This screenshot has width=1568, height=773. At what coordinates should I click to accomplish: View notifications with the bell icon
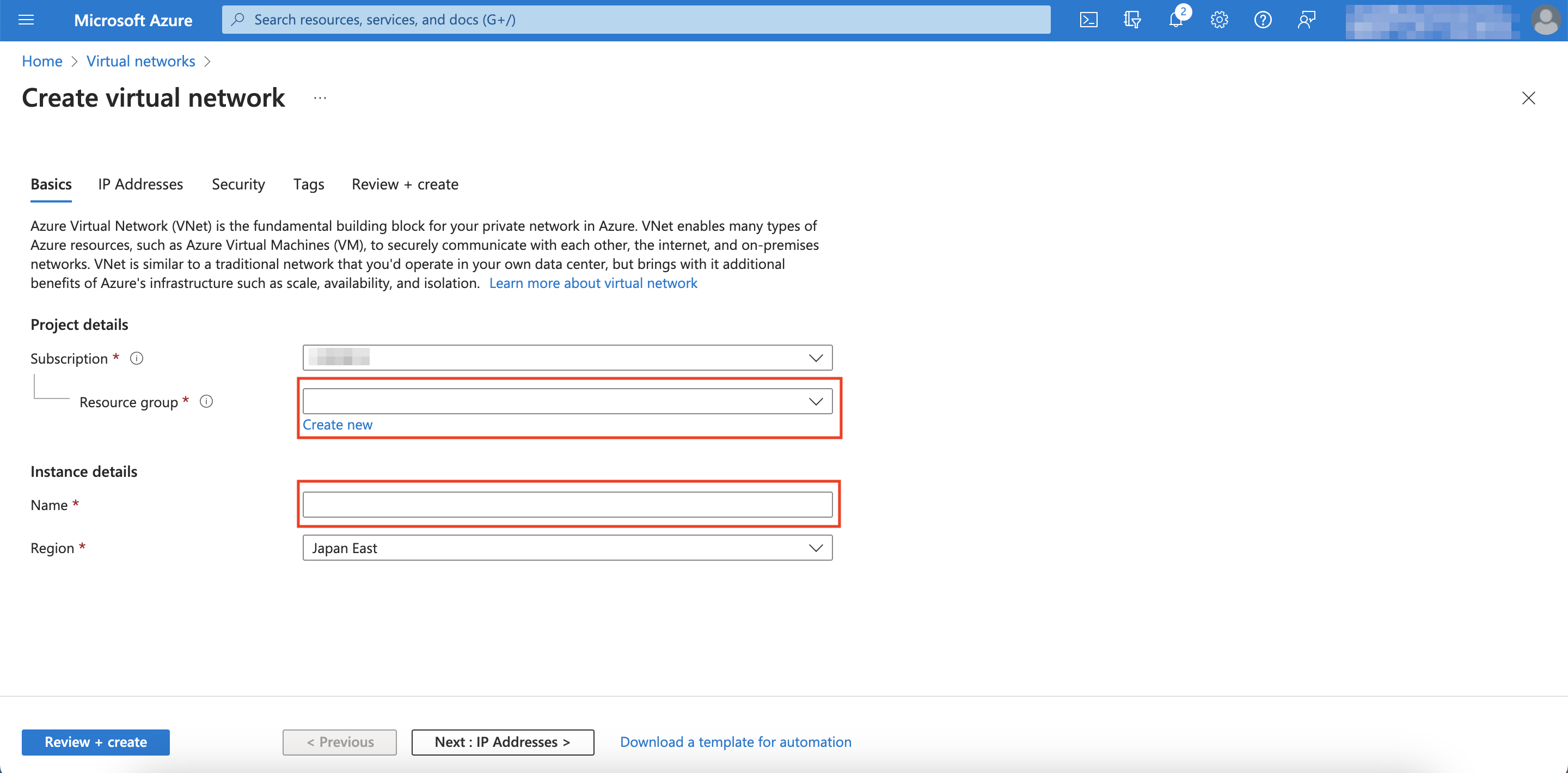pos(1176,20)
